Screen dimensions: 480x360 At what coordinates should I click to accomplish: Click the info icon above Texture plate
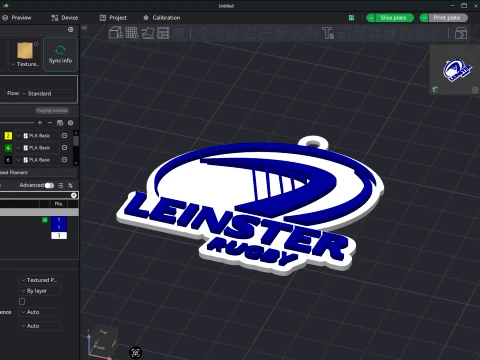click(36, 44)
